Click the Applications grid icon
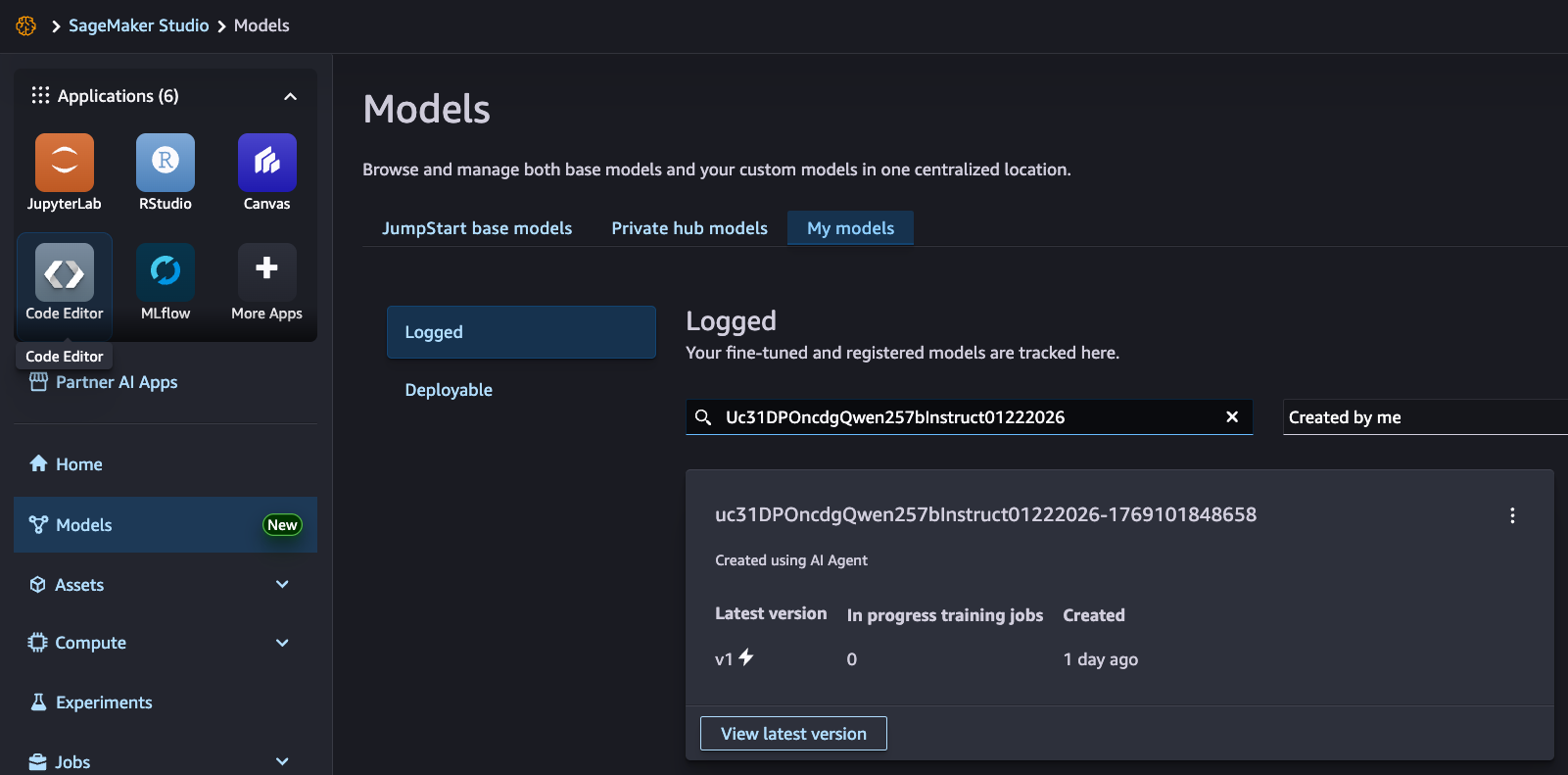 pyautogui.click(x=40, y=95)
